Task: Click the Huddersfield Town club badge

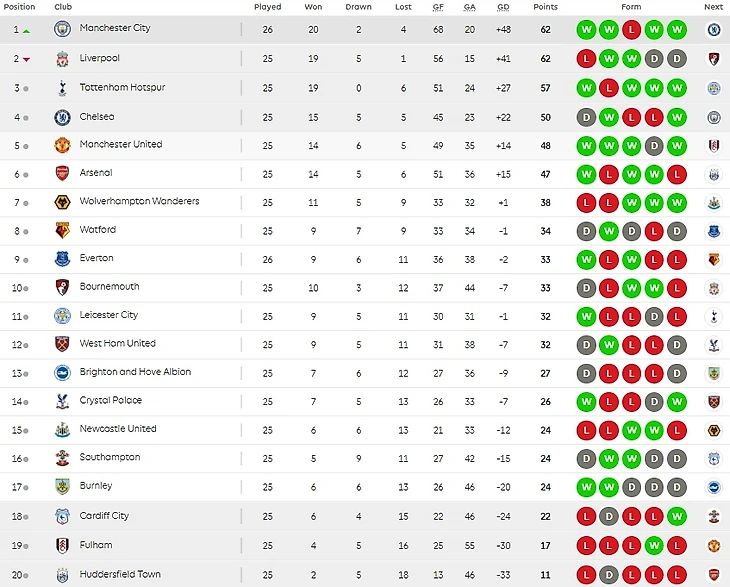Action: [x=62, y=575]
